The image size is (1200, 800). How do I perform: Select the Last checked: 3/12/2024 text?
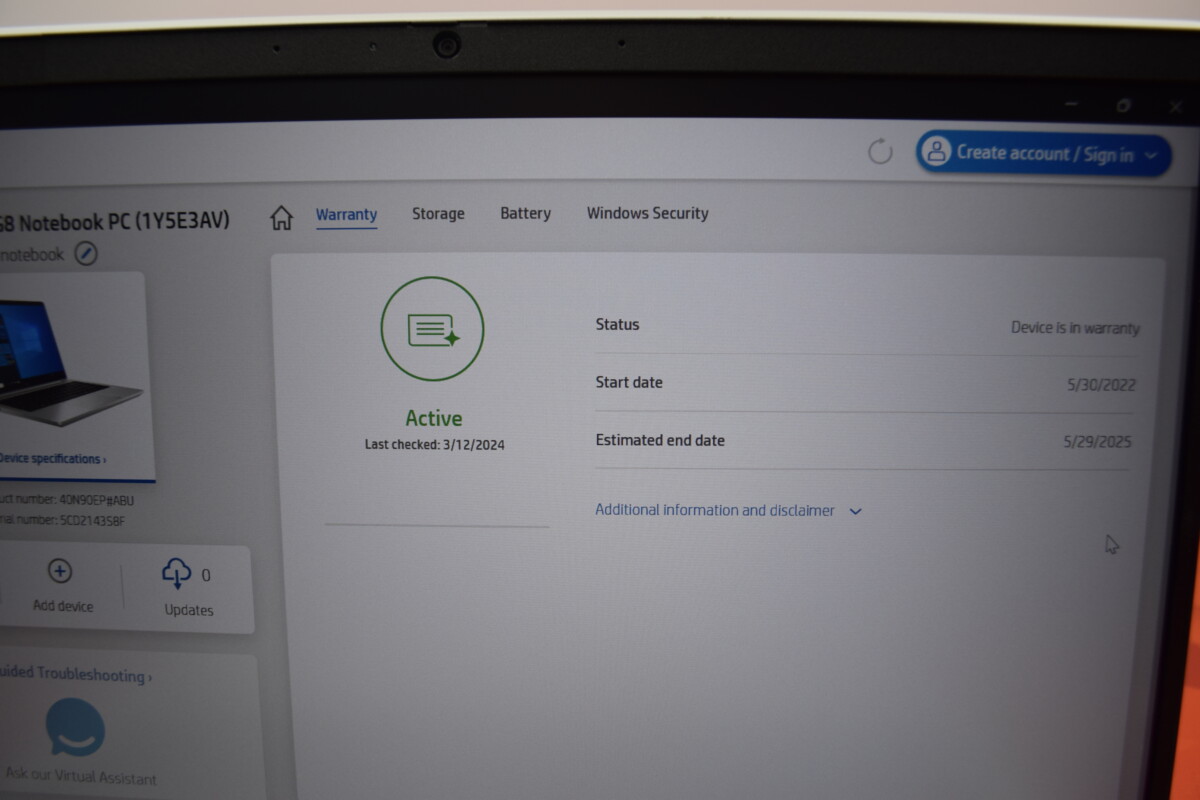tap(434, 445)
